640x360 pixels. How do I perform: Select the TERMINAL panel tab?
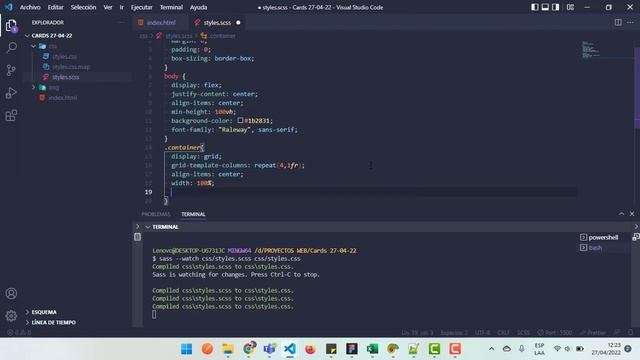(193, 214)
